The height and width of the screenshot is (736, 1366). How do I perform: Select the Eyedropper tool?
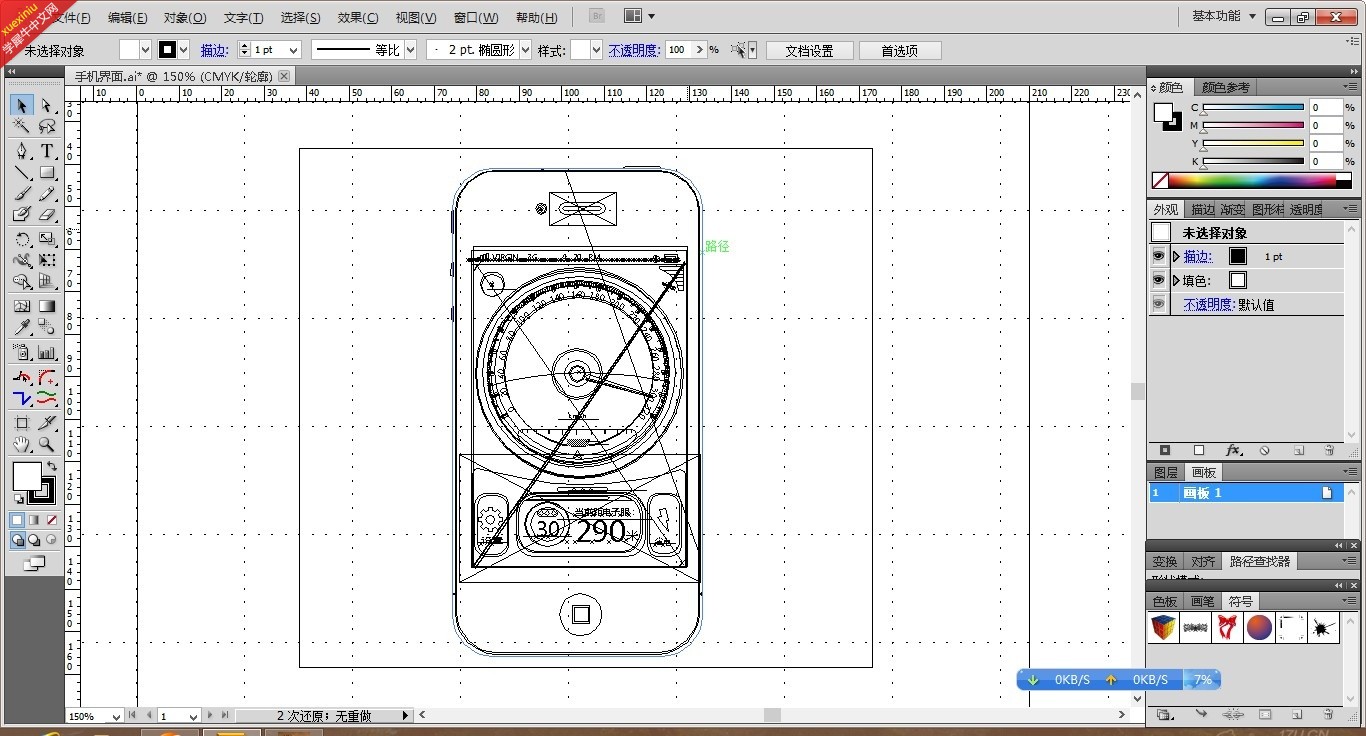tap(22, 327)
